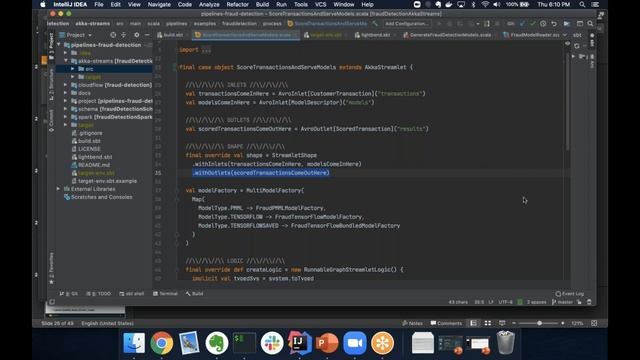Image resolution: width=640 pixels, height=360 pixels.
Task: Click the show history clock icon
Action: pyautogui.click(x=543, y=24)
